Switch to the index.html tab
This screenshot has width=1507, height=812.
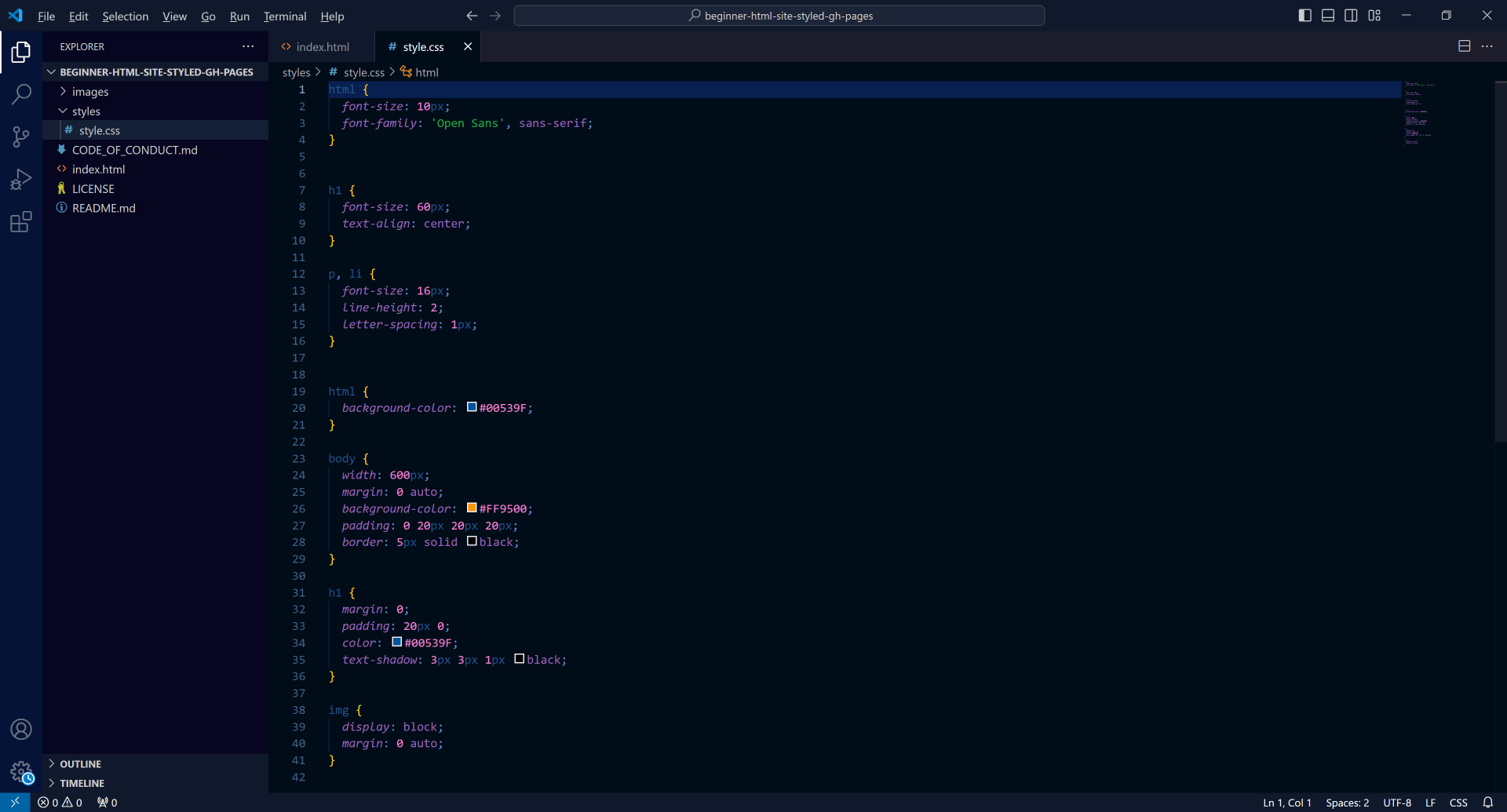point(323,47)
